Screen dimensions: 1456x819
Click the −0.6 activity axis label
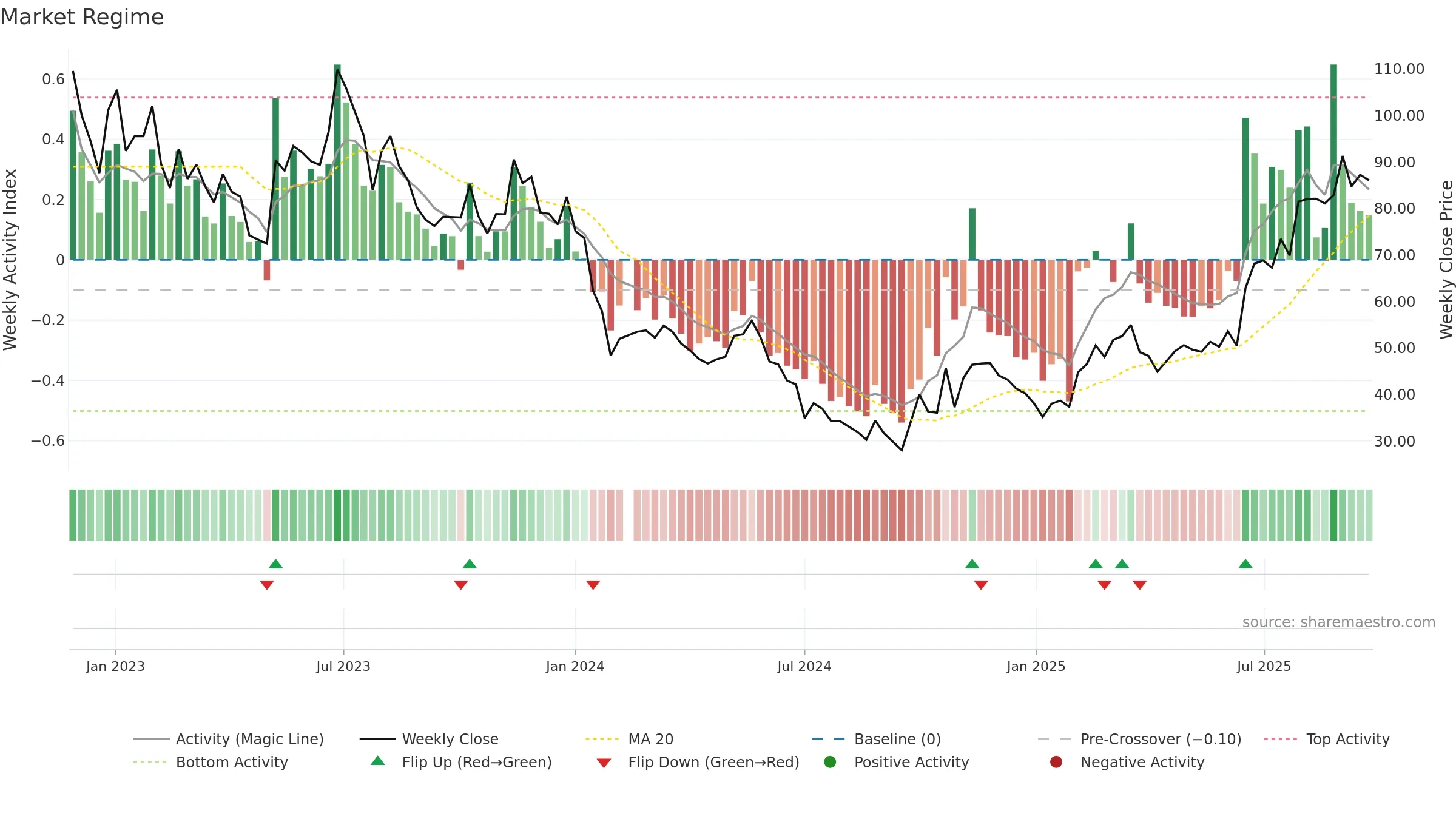48,441
